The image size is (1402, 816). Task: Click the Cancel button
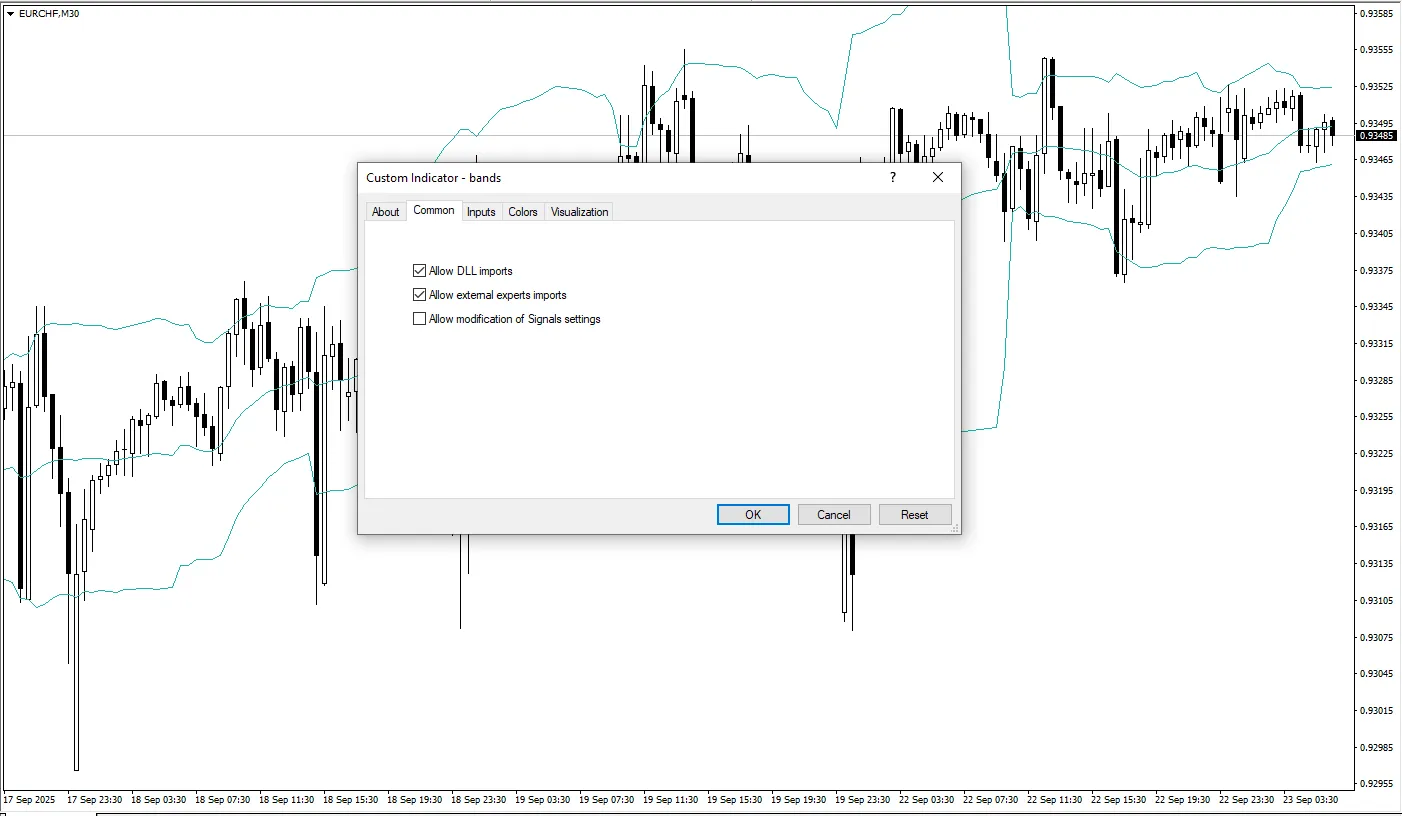834,514
